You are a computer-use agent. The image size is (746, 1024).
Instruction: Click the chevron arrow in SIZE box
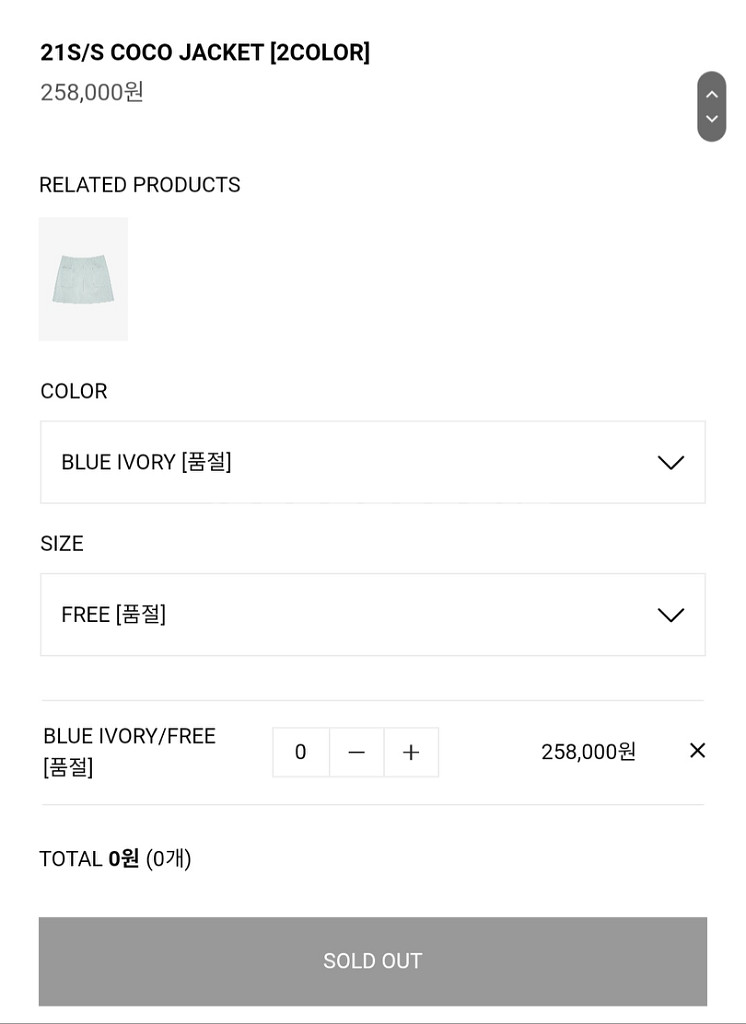670,615
